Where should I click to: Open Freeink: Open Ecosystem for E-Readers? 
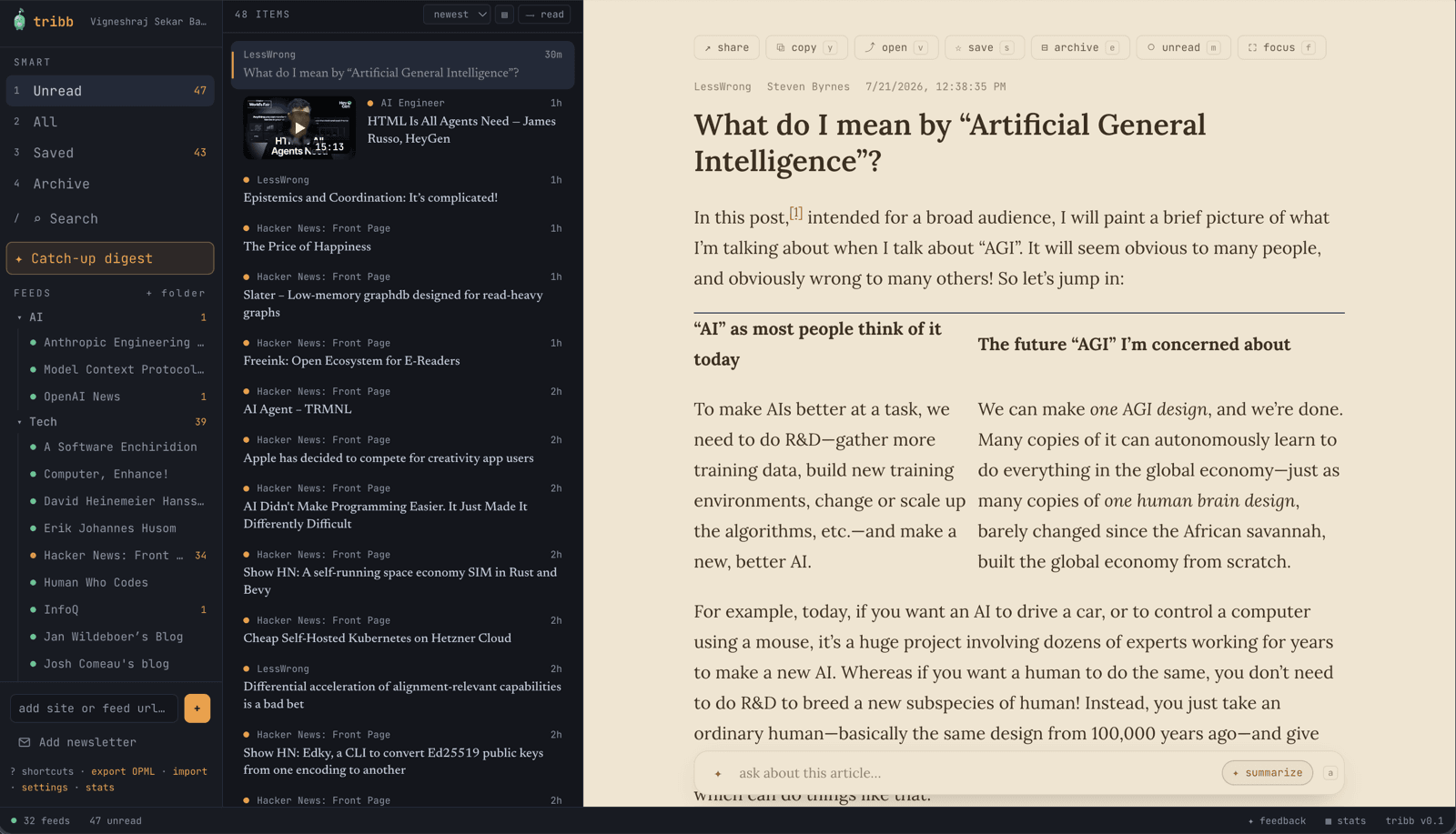point(402,352)
